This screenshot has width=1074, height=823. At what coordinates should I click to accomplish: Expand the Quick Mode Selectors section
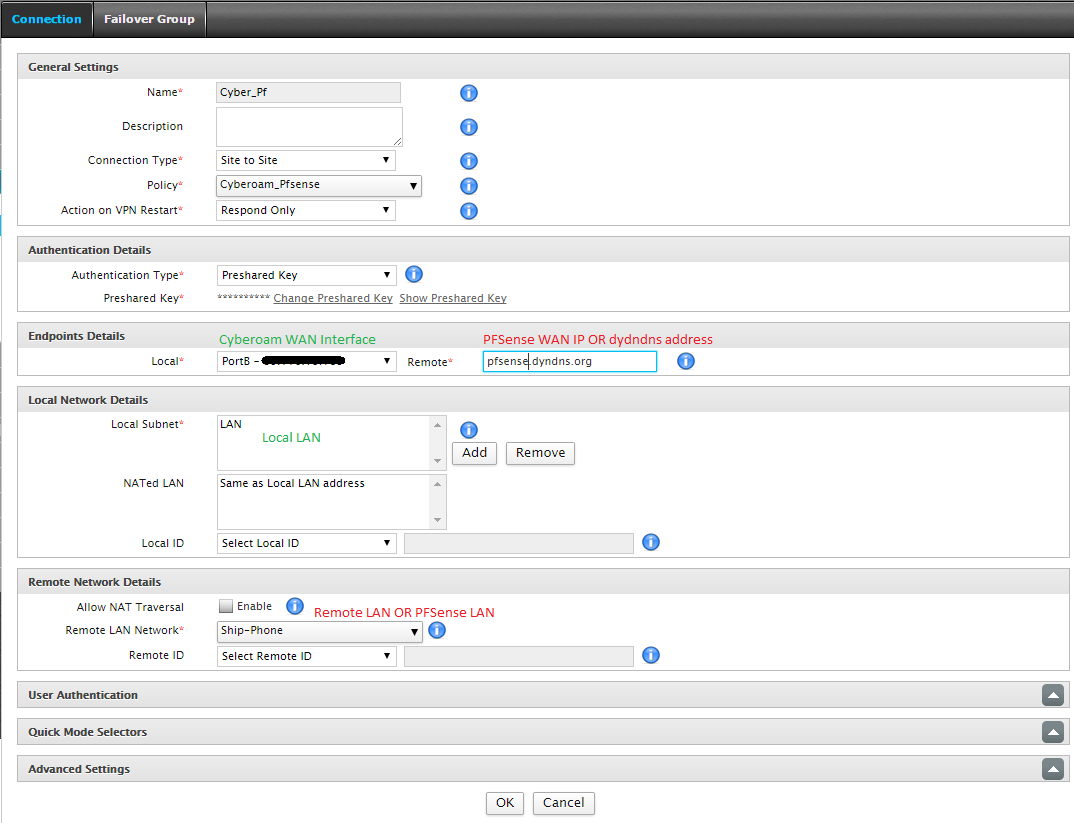1053,732
